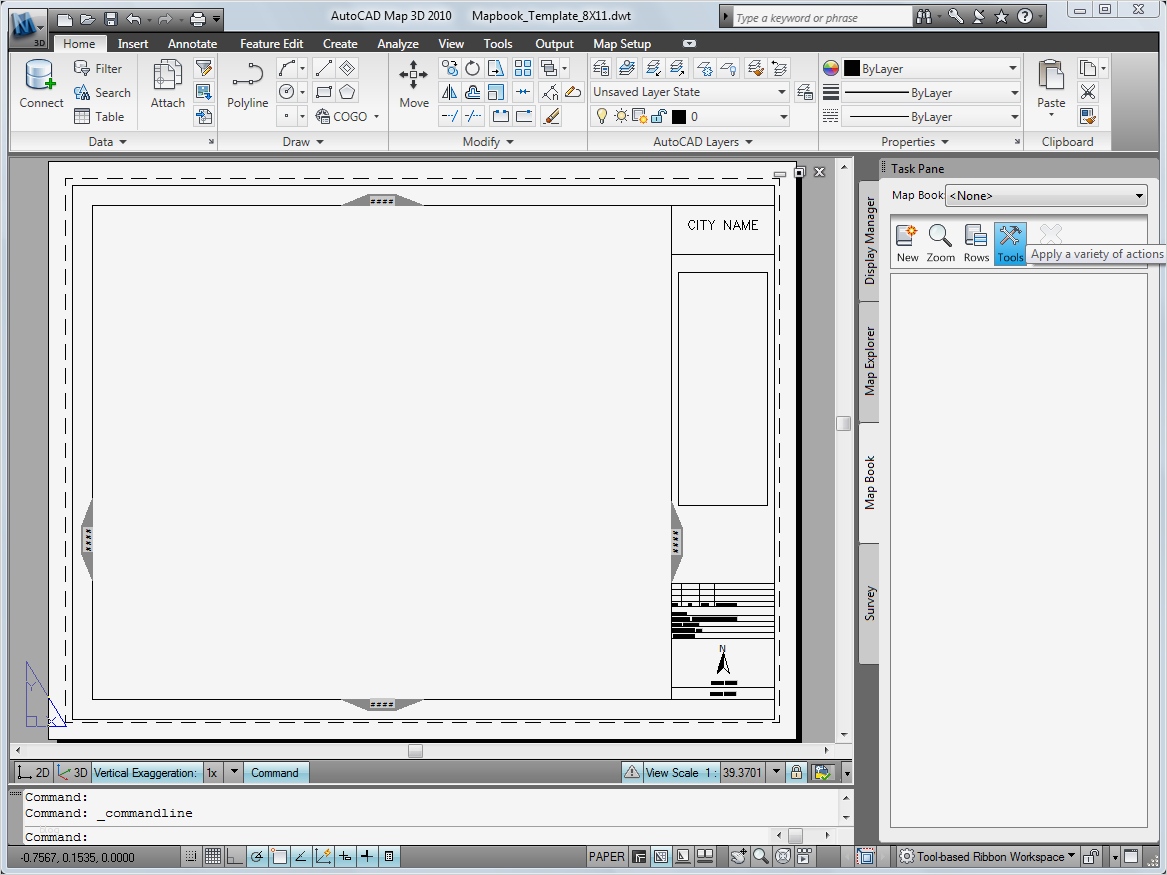The image size is (1167, 875).
Task: Open the Map Setup ribbon tab
Action: [x=621, y=44]
